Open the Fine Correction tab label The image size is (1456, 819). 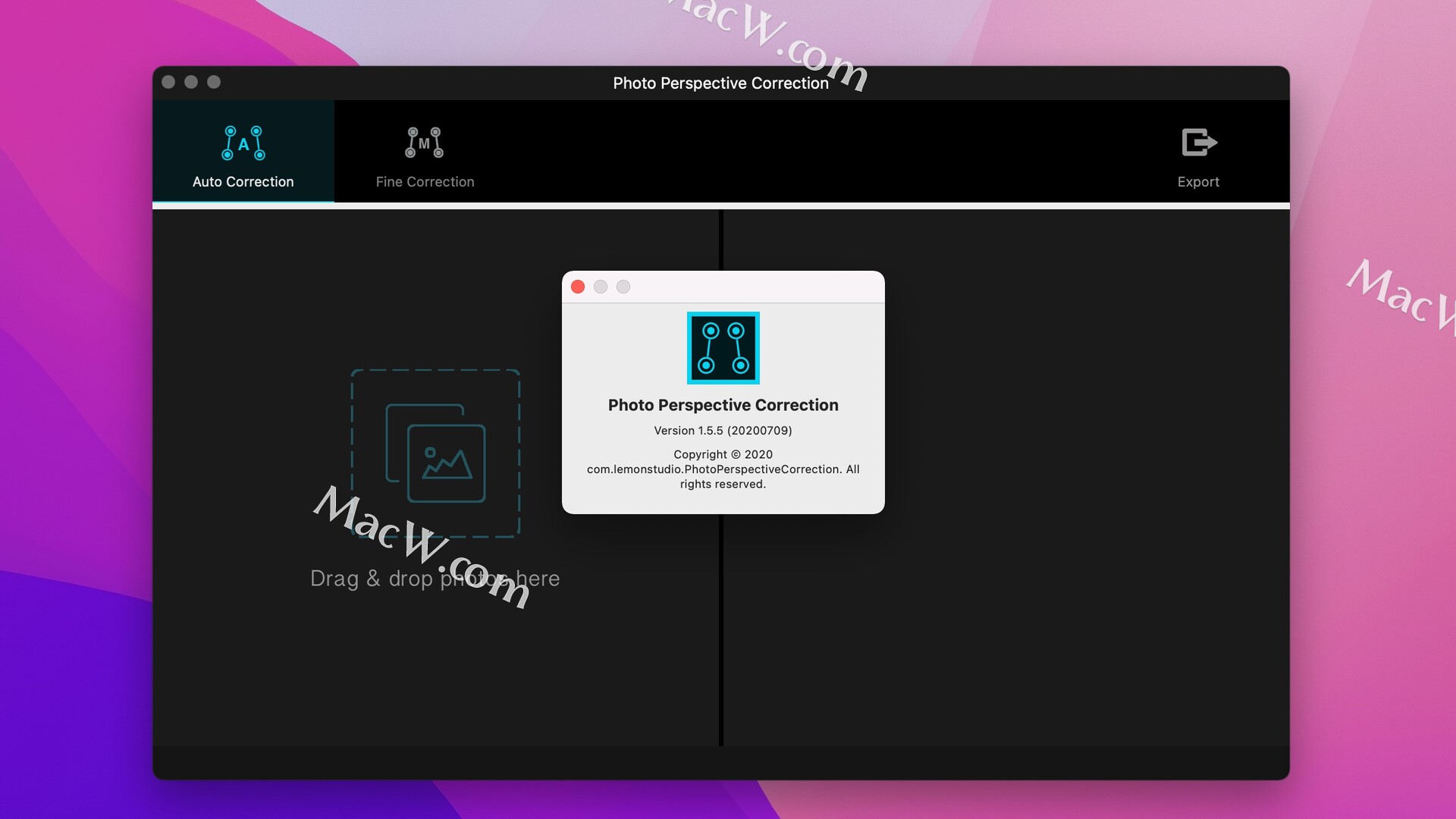tap(425, 182)
